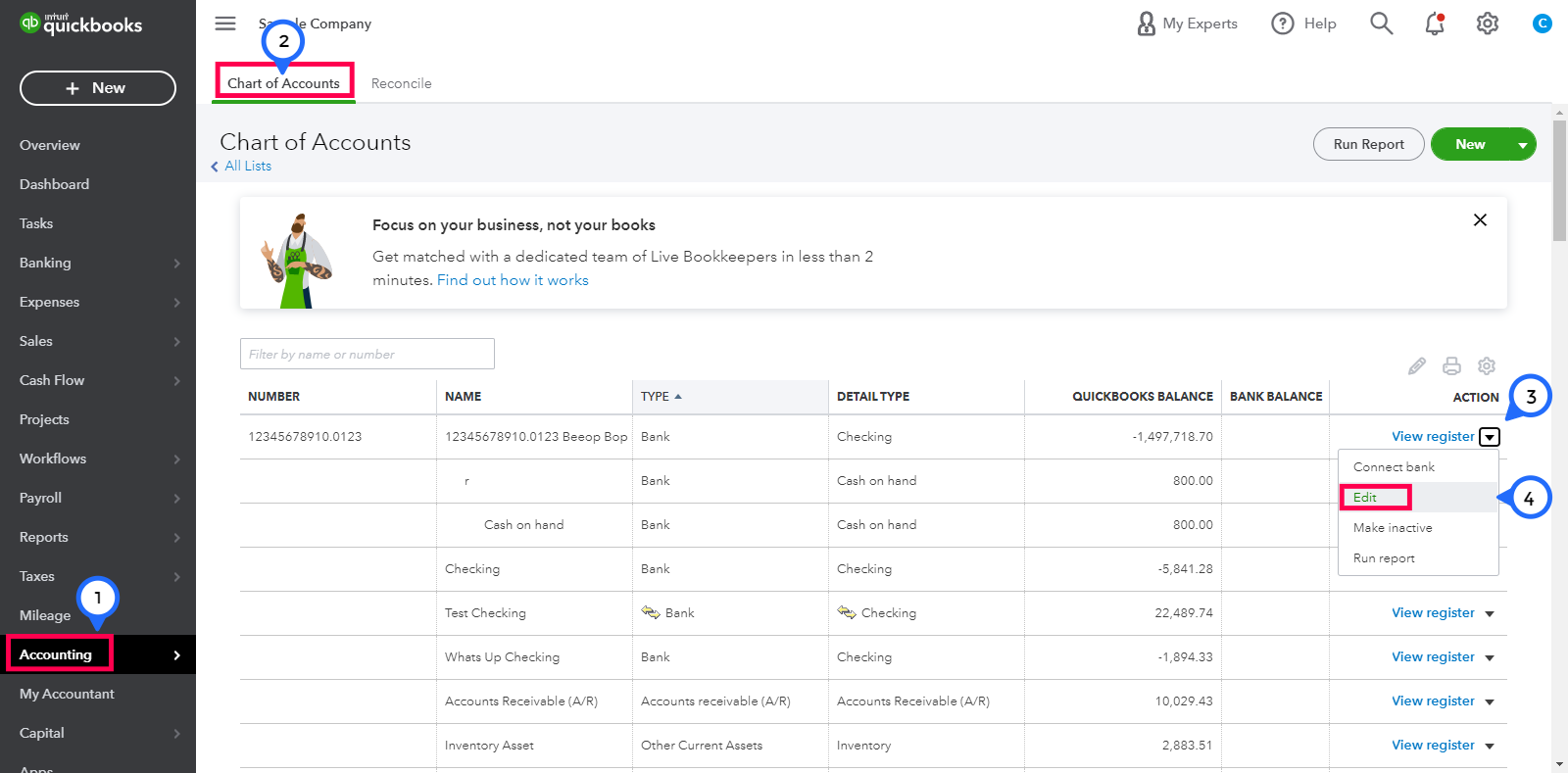Expand the Banking sidebar menu
Screen dimensions: 1568x773
point(98,263)
